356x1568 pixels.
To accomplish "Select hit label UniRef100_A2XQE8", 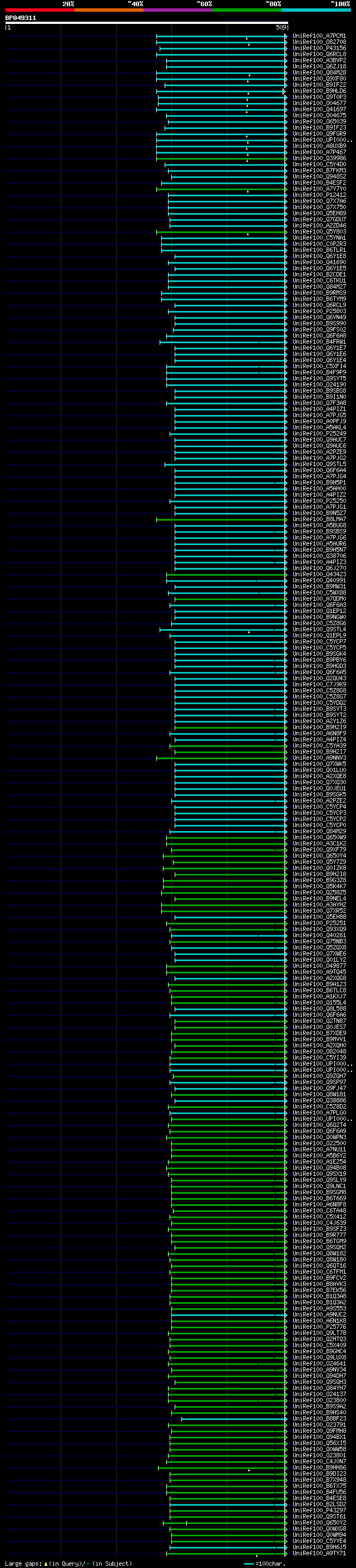I will point(319,776).
